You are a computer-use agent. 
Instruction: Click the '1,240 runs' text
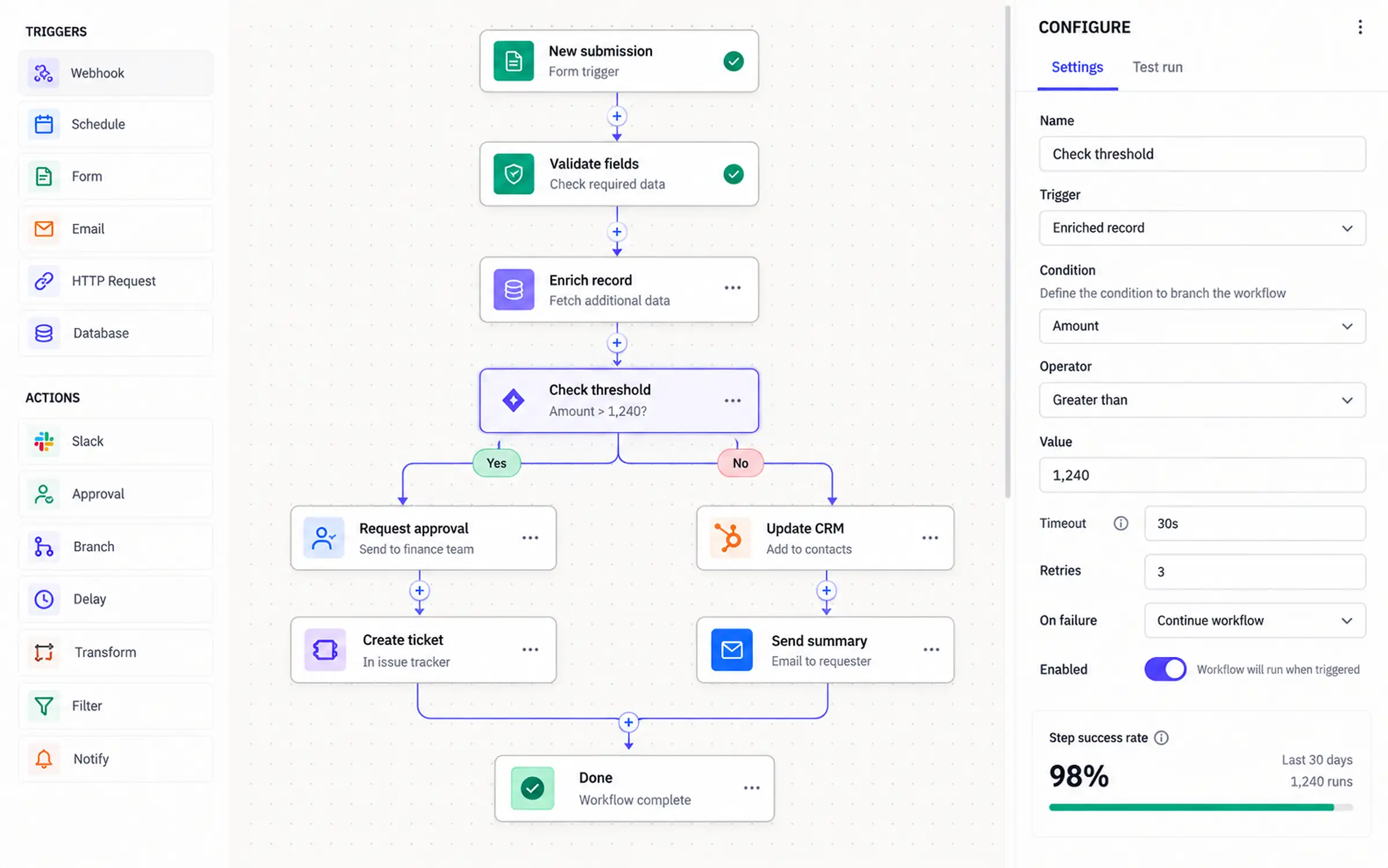[x=1321, y=782]
